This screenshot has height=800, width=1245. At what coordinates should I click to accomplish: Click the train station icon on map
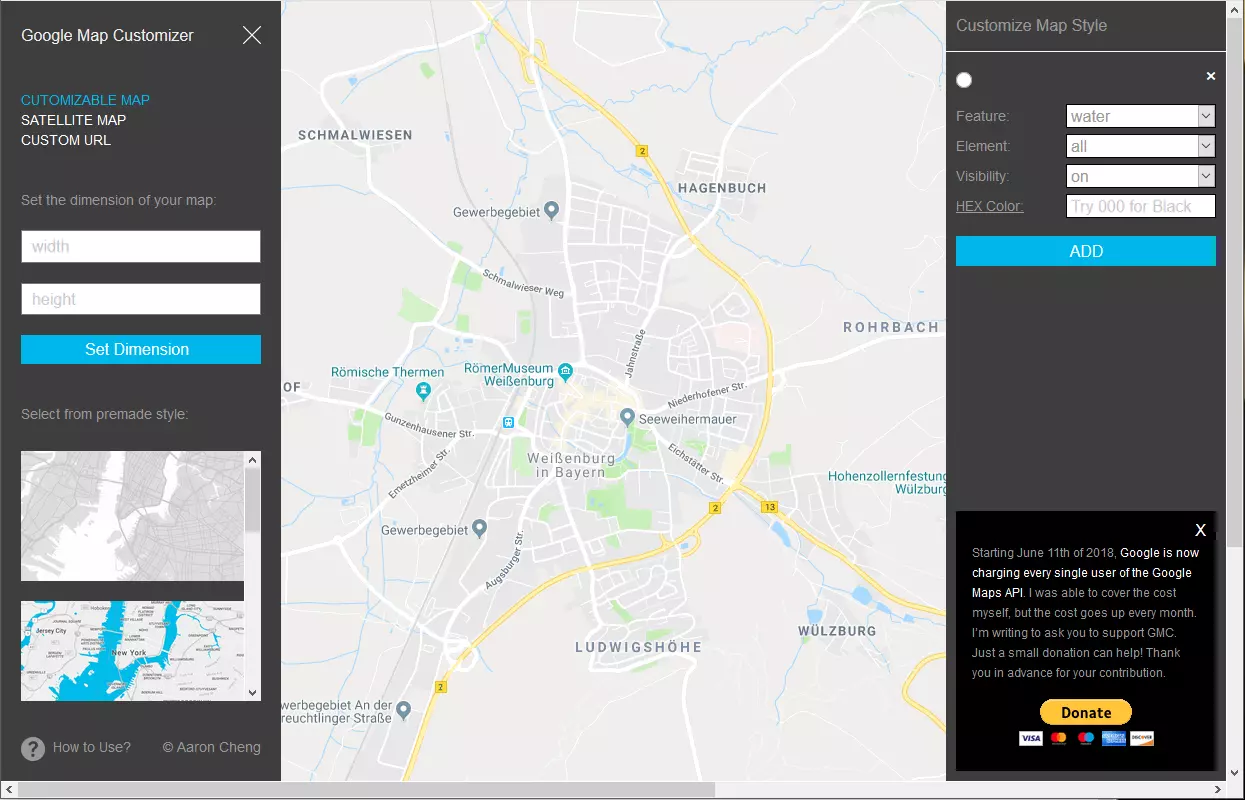tap(508, 422)
